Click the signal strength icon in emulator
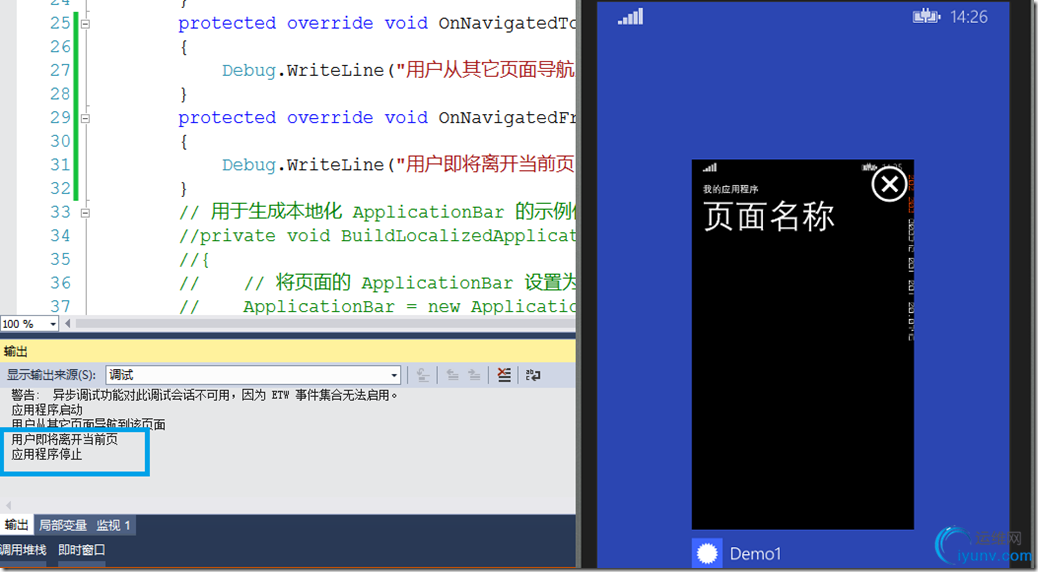 (x=631, y=17)
